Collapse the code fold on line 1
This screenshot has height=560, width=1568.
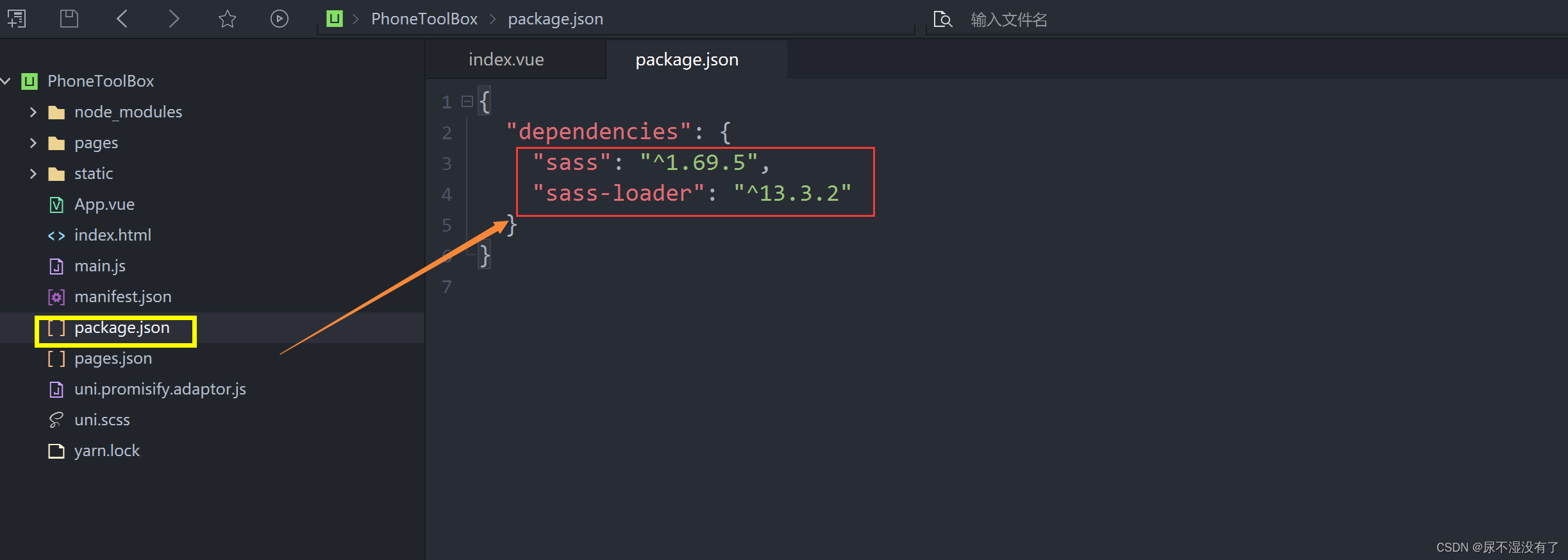click(467, 101)
